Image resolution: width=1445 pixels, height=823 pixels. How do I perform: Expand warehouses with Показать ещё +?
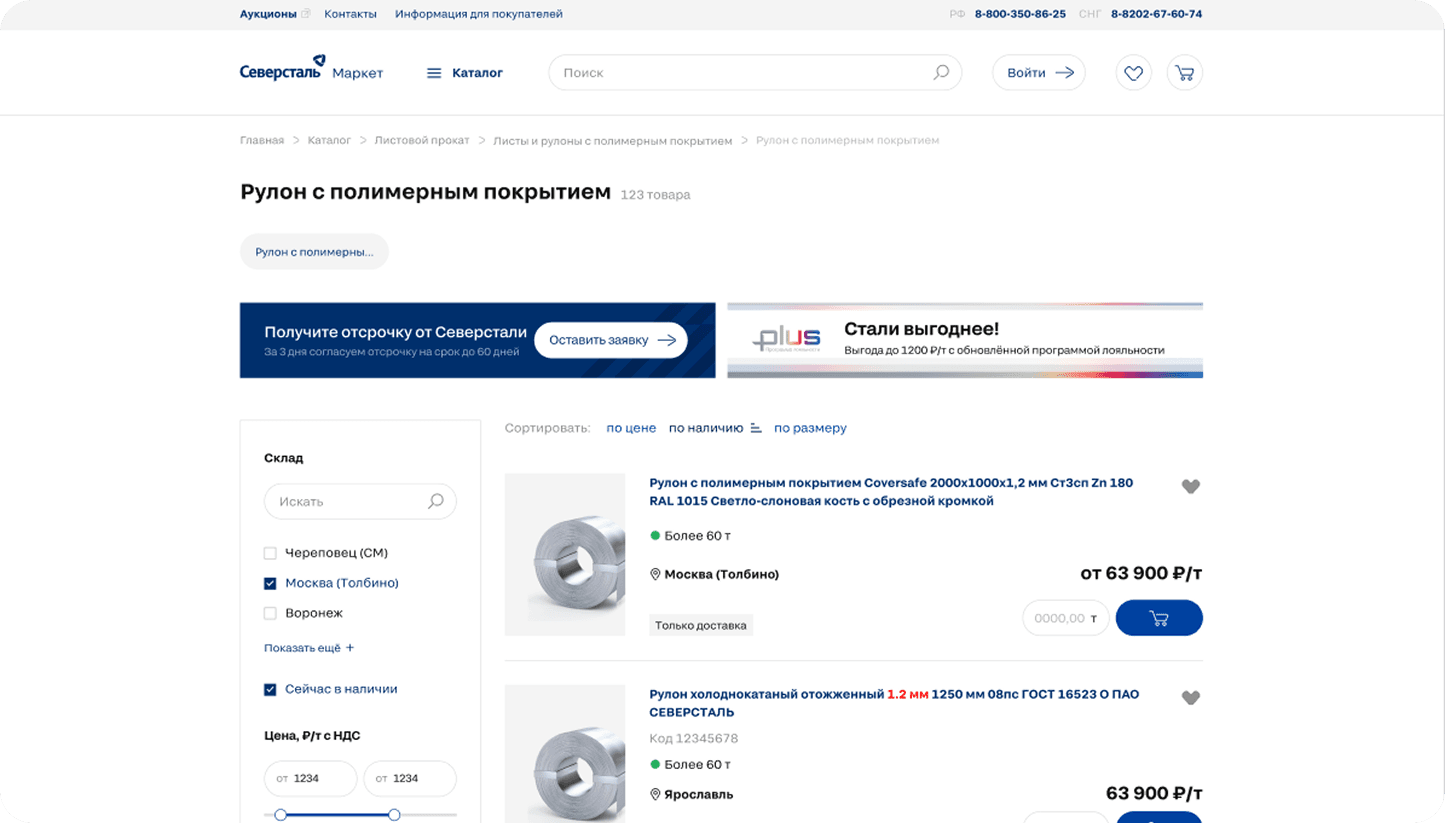tap(309, 648)
